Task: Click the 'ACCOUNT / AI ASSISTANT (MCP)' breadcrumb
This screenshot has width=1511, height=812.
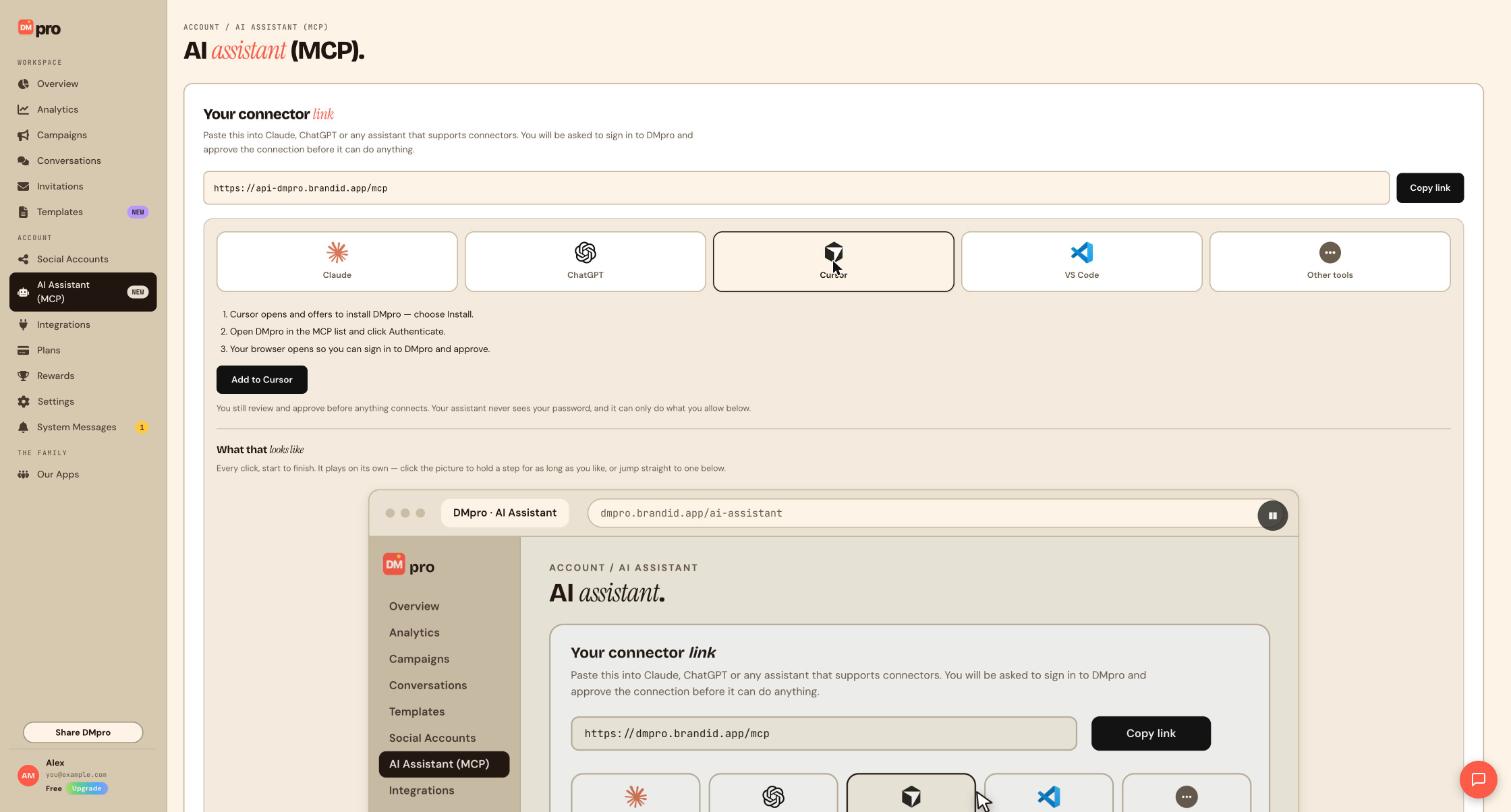Action: tap(256, 27)
